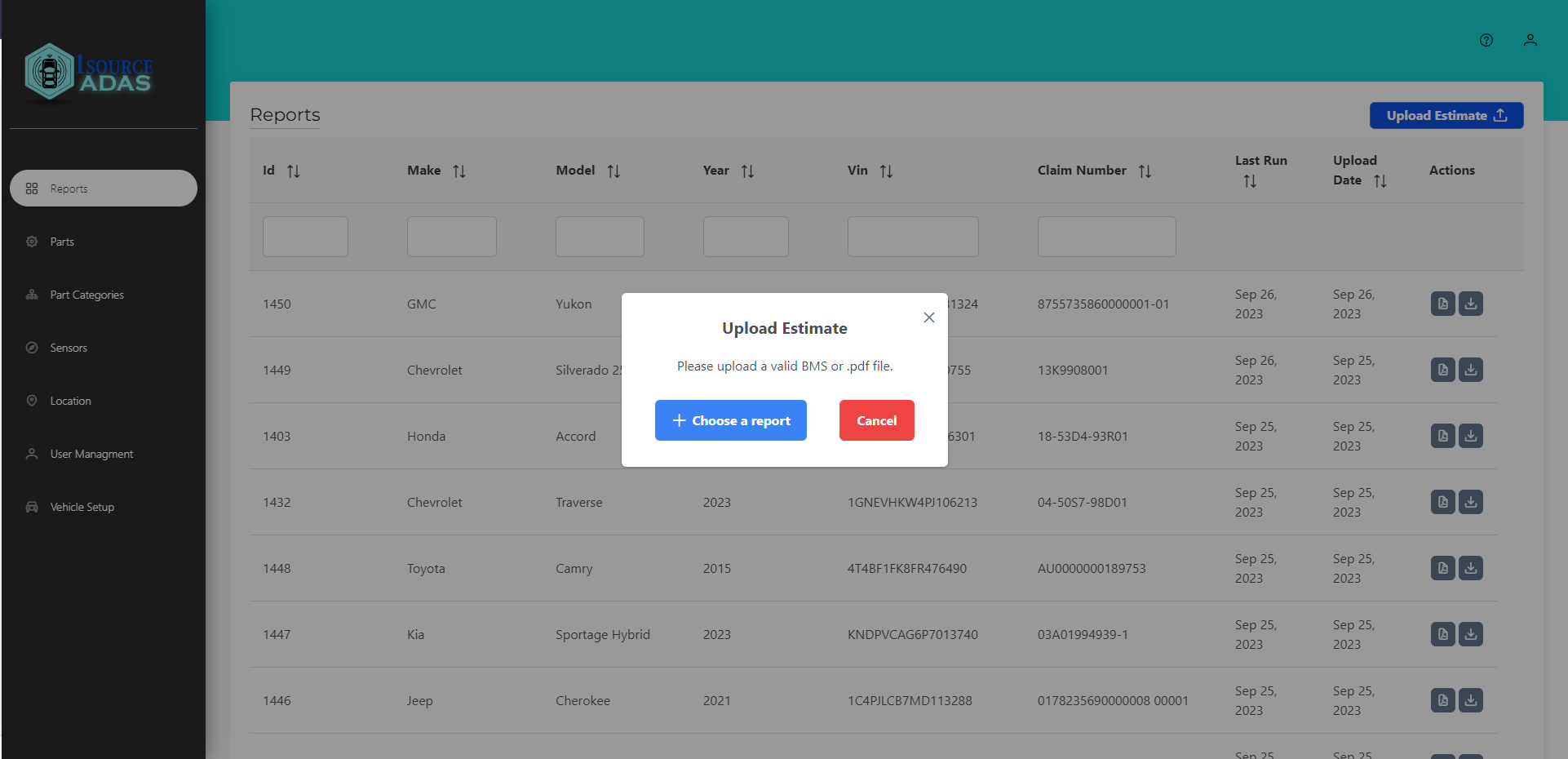Click the Honda make cell

pyautogui.click(x=426, y=436)
